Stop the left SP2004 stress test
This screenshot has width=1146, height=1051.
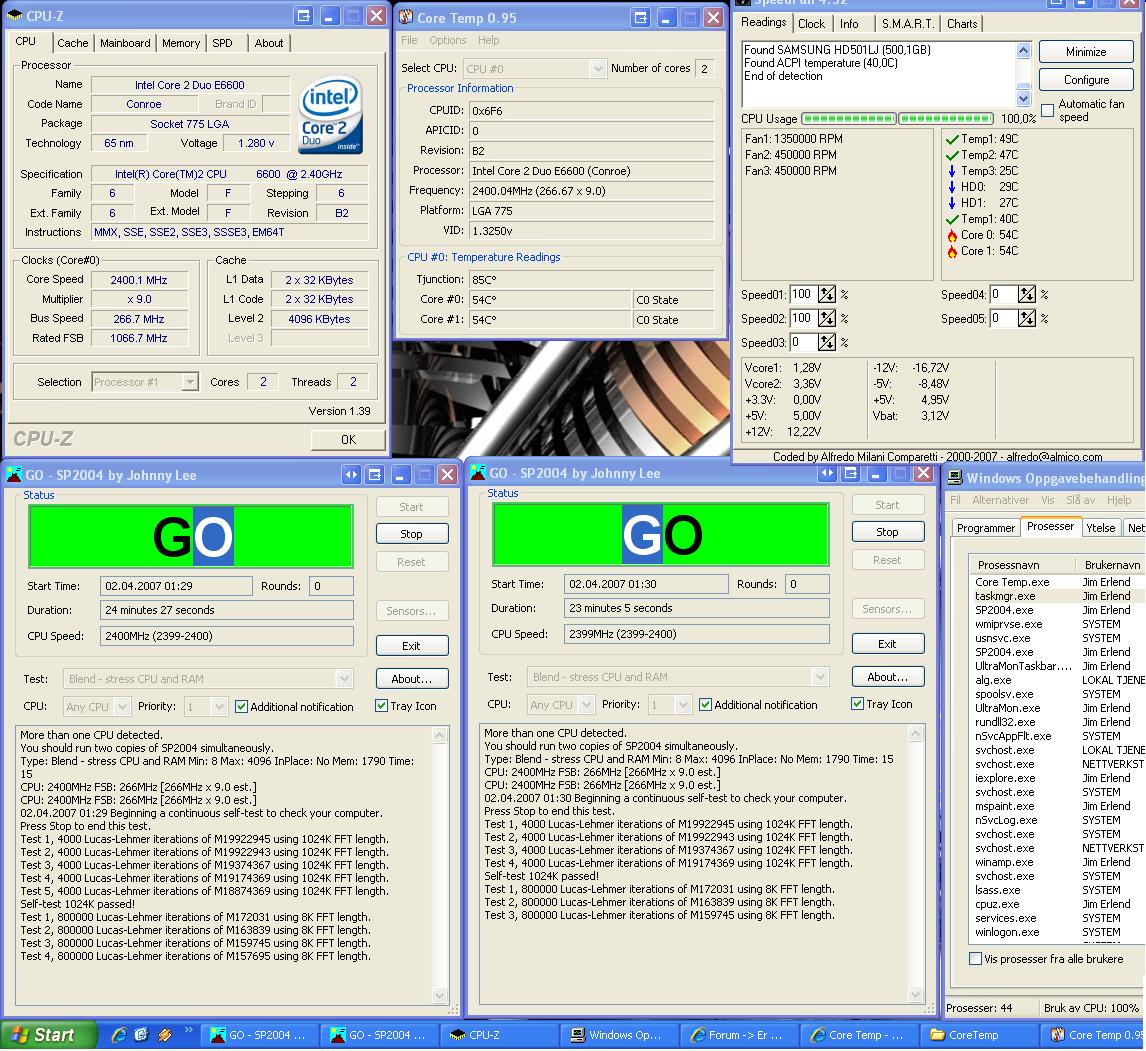[411, 534]
